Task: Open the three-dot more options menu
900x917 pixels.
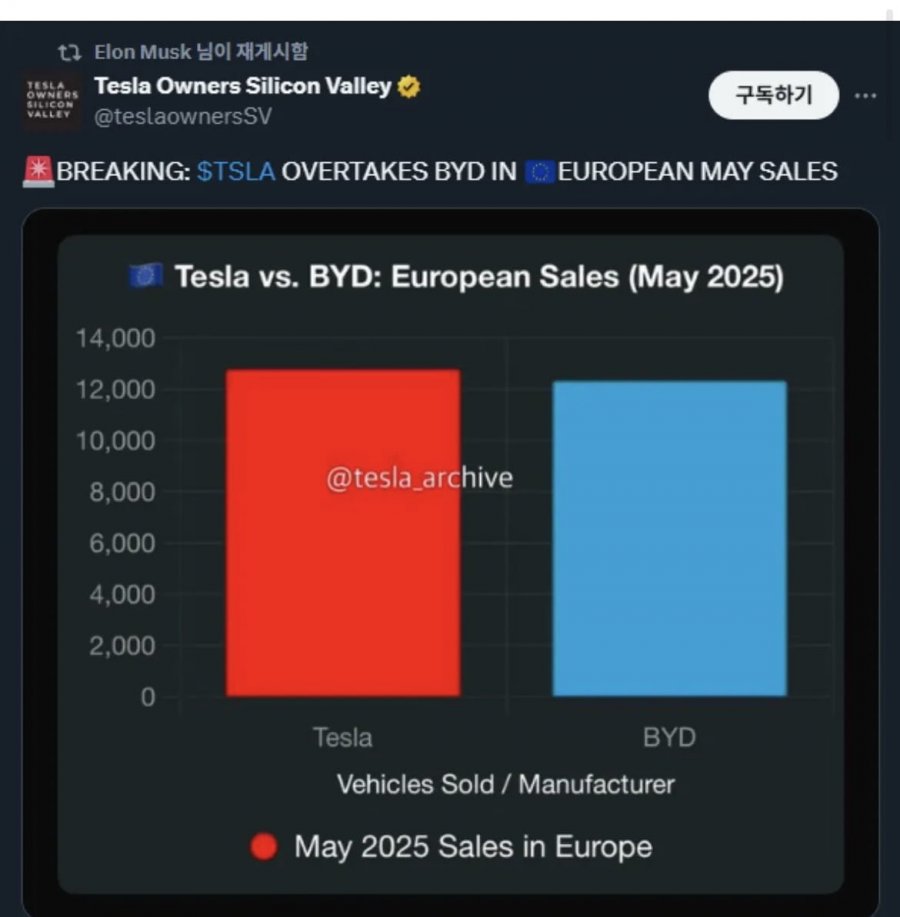Action: pyautogui.click(x=865, y=95)
